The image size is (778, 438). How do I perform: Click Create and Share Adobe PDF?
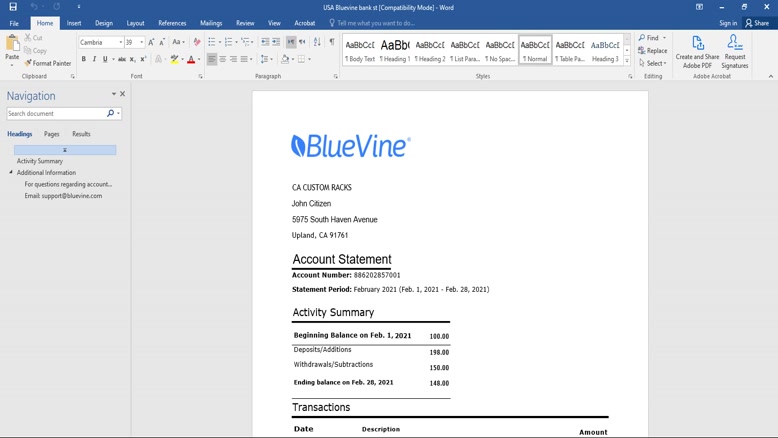point(697,52)
